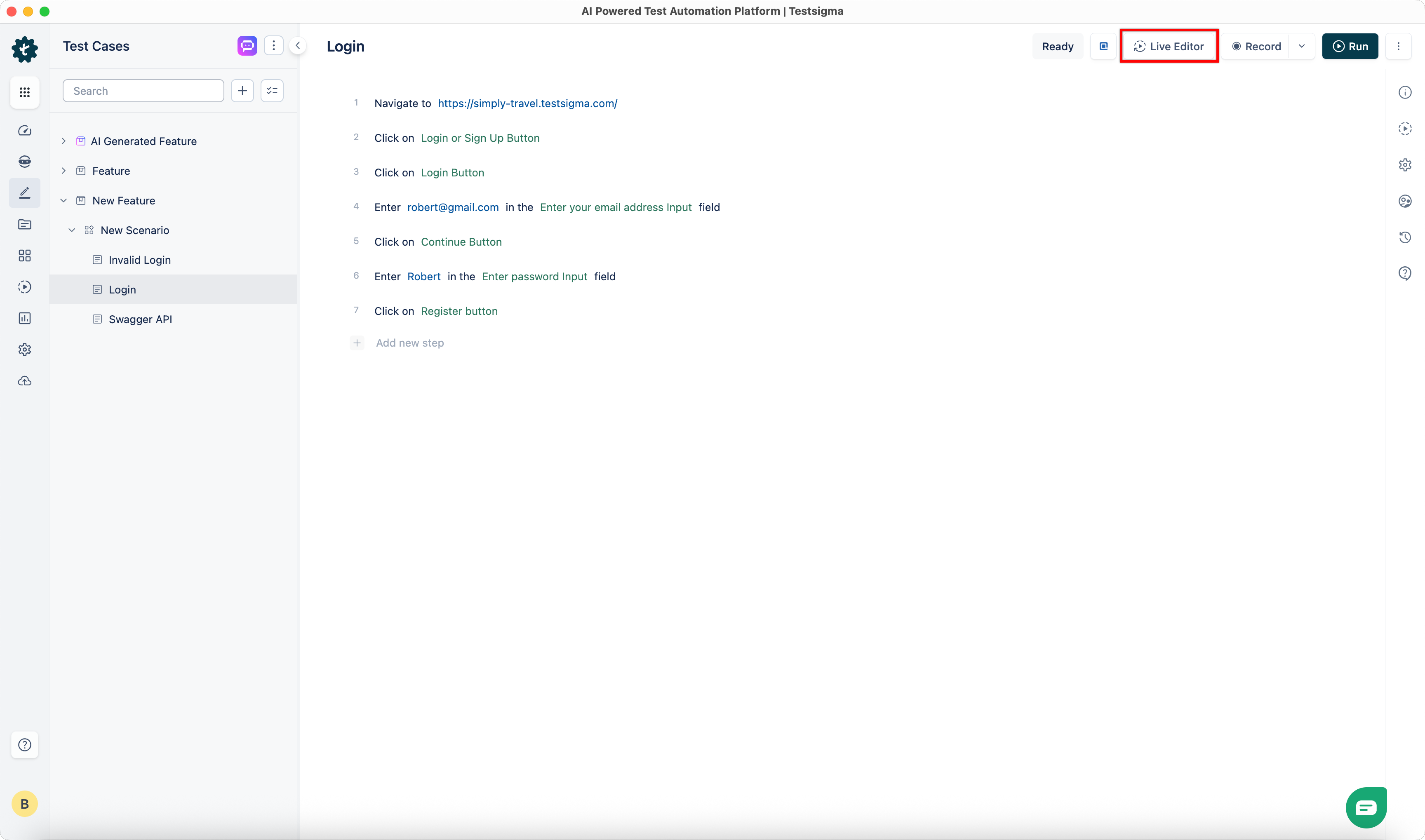The image size is (1425, 840).
Task: Open the Record button dropdown arrow
Action: click(x=1302, y=46)
